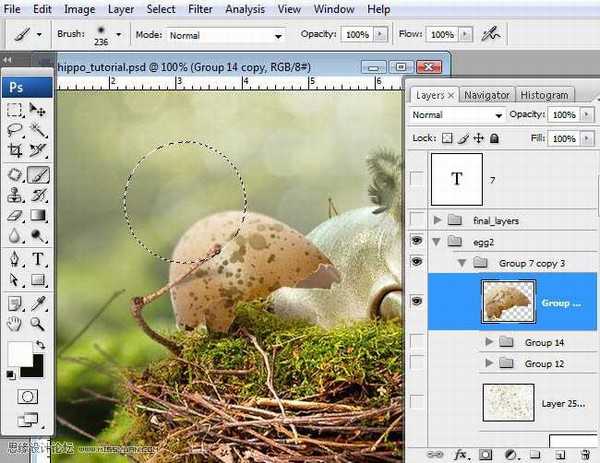Open the layer blend mode Normal dropdown
The image size is (600, 463).
(x=457, y=115)
